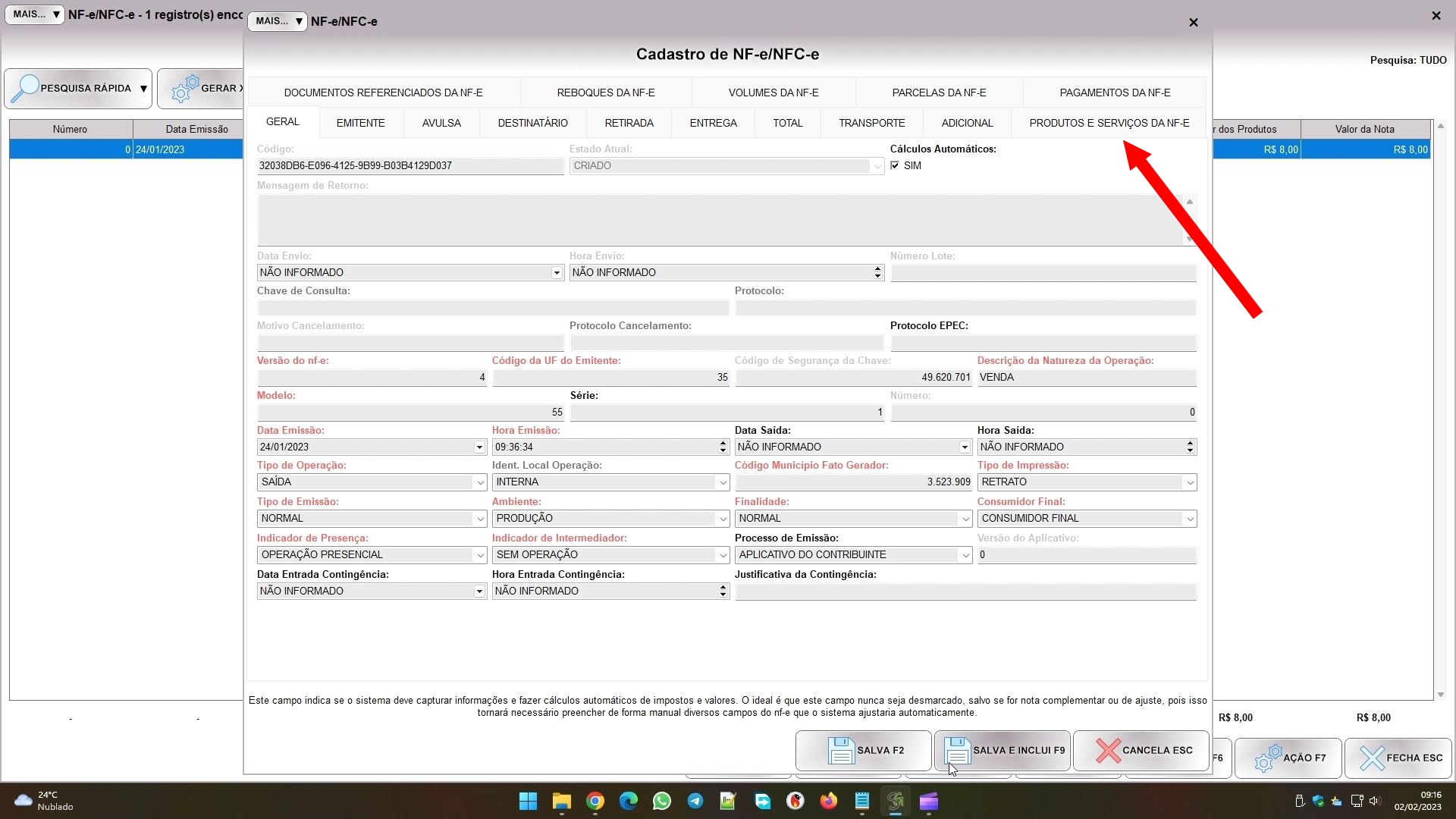Click the Código field with GUID
Viewport: 1456px width, 819px height.
410,166
